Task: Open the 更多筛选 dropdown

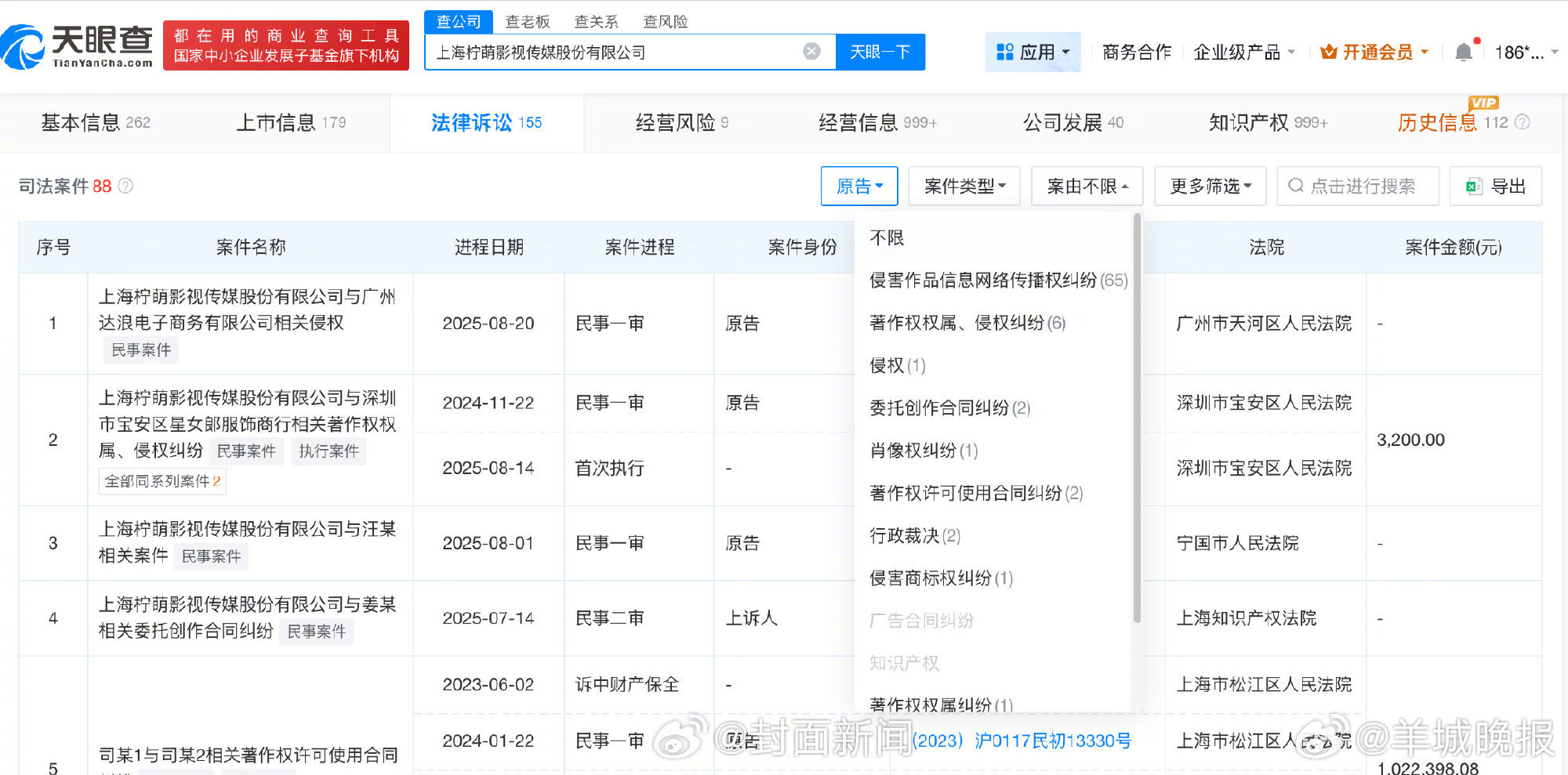Action: pos(1210,187)
